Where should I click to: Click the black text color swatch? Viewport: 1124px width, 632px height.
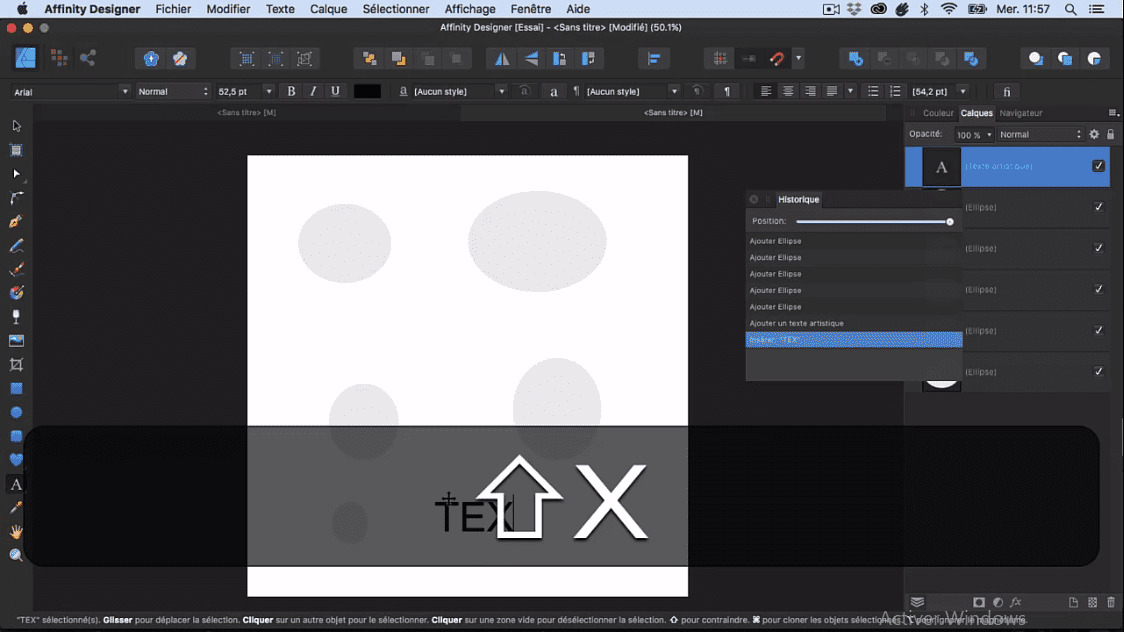click(367, 91)
